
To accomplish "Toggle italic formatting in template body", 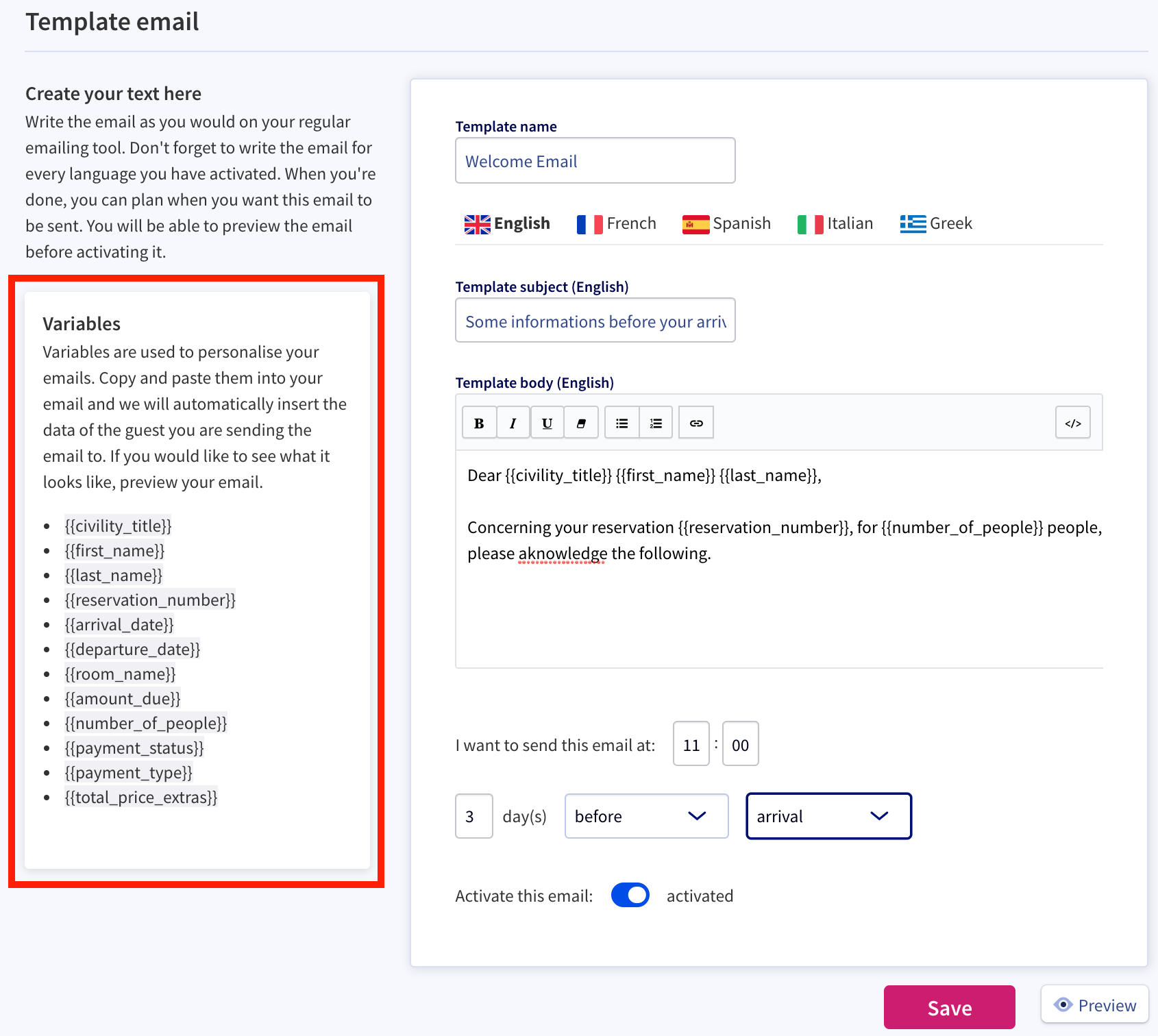I will (x=513, y=423).
